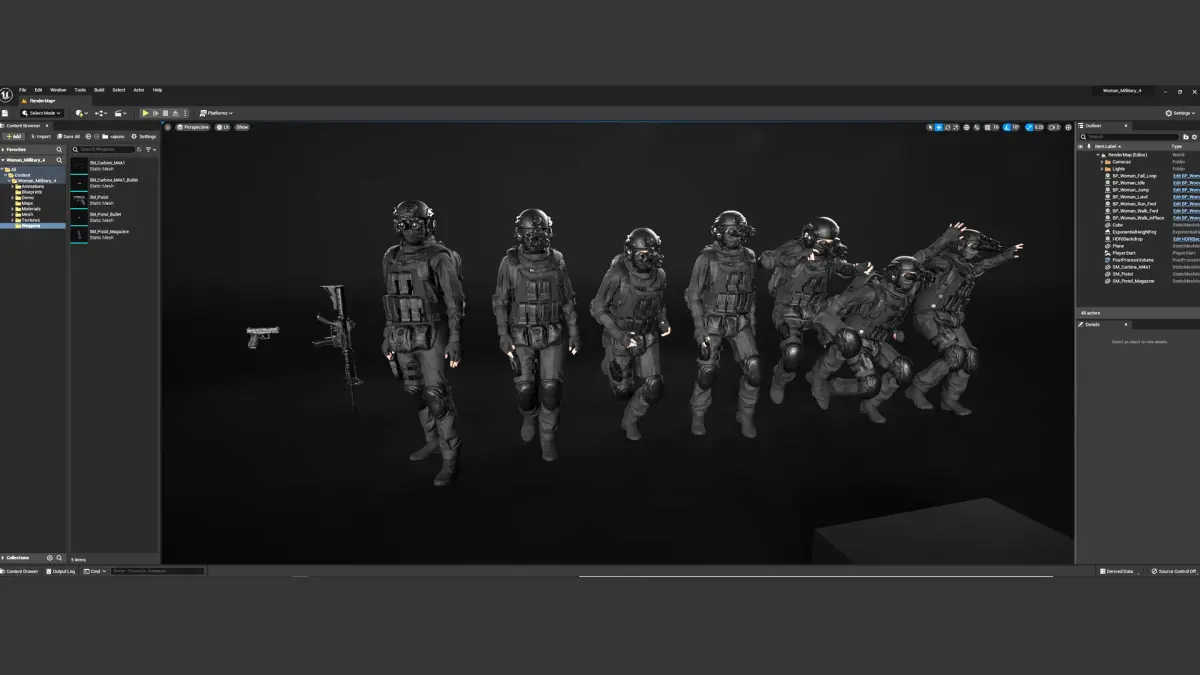Toggle world/local coordinate system globe
The image size is (1200, 675).
(x=966, y=127)
